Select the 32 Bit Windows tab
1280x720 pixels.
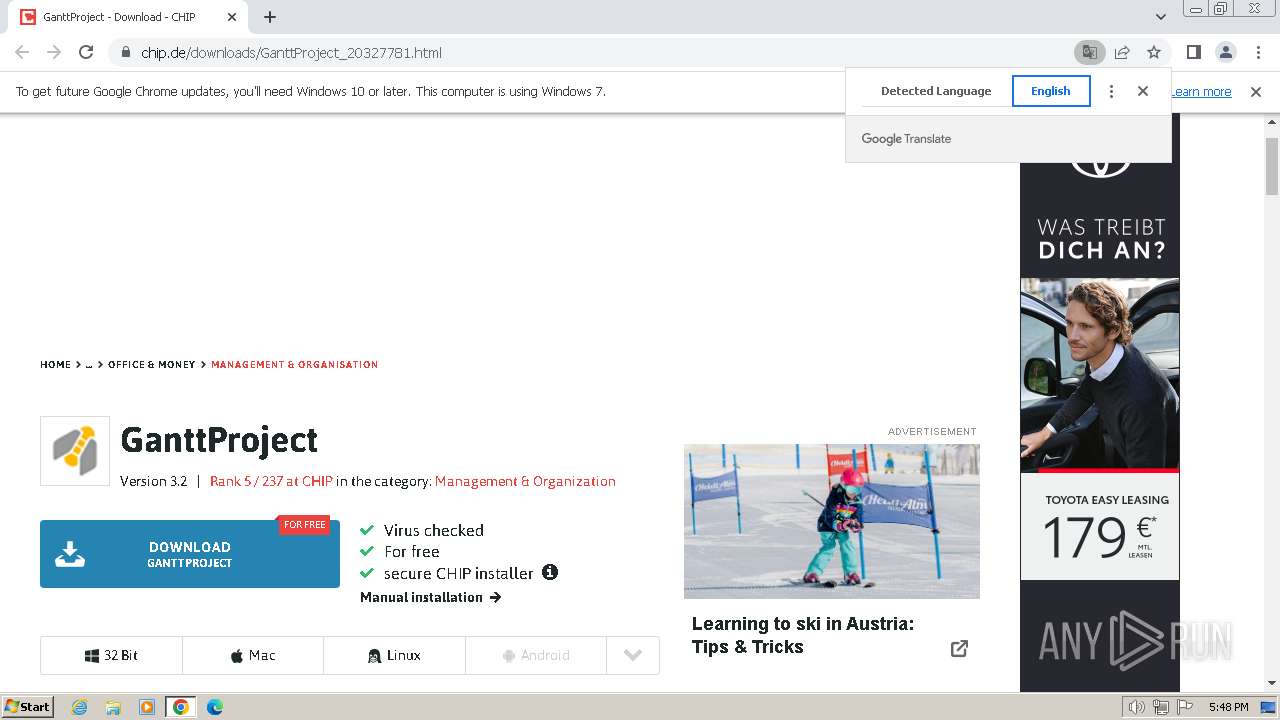tap(111, 655)
